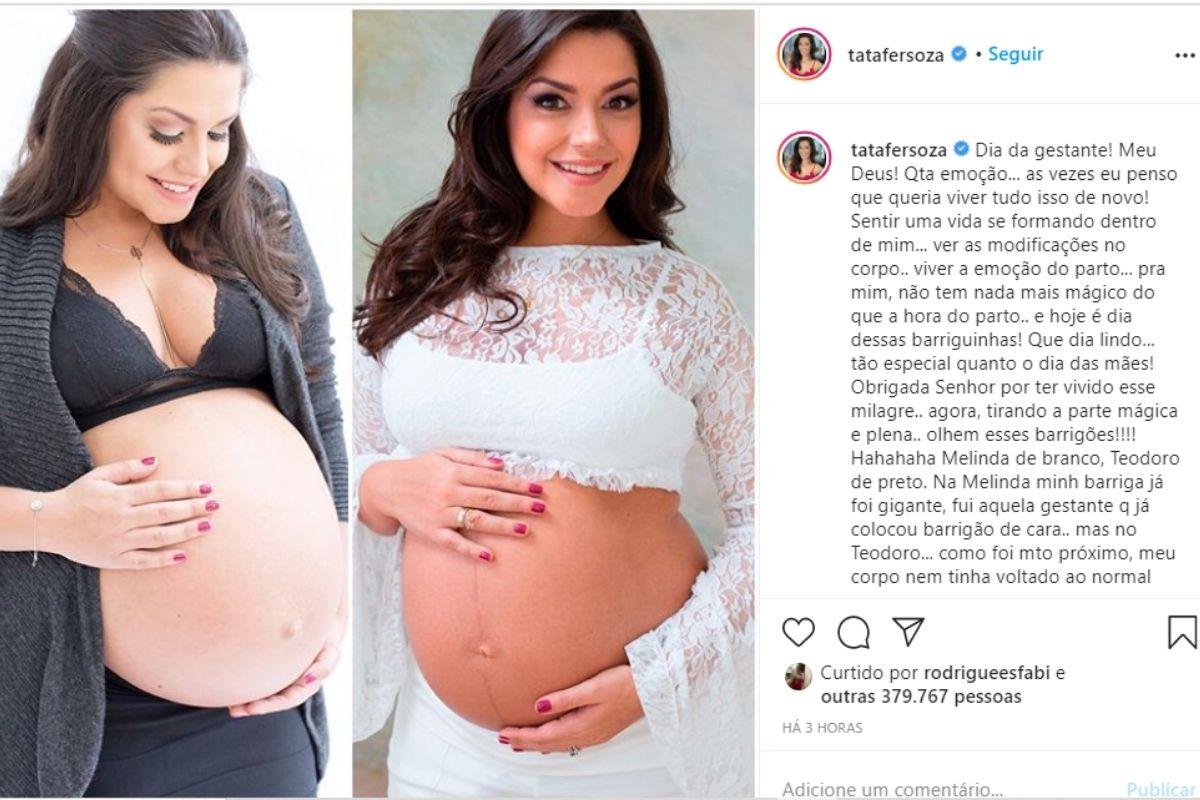Viewport: 1200px width, 800px height.
Task: Share the post via paper plane icon
Action: point(907,630)
